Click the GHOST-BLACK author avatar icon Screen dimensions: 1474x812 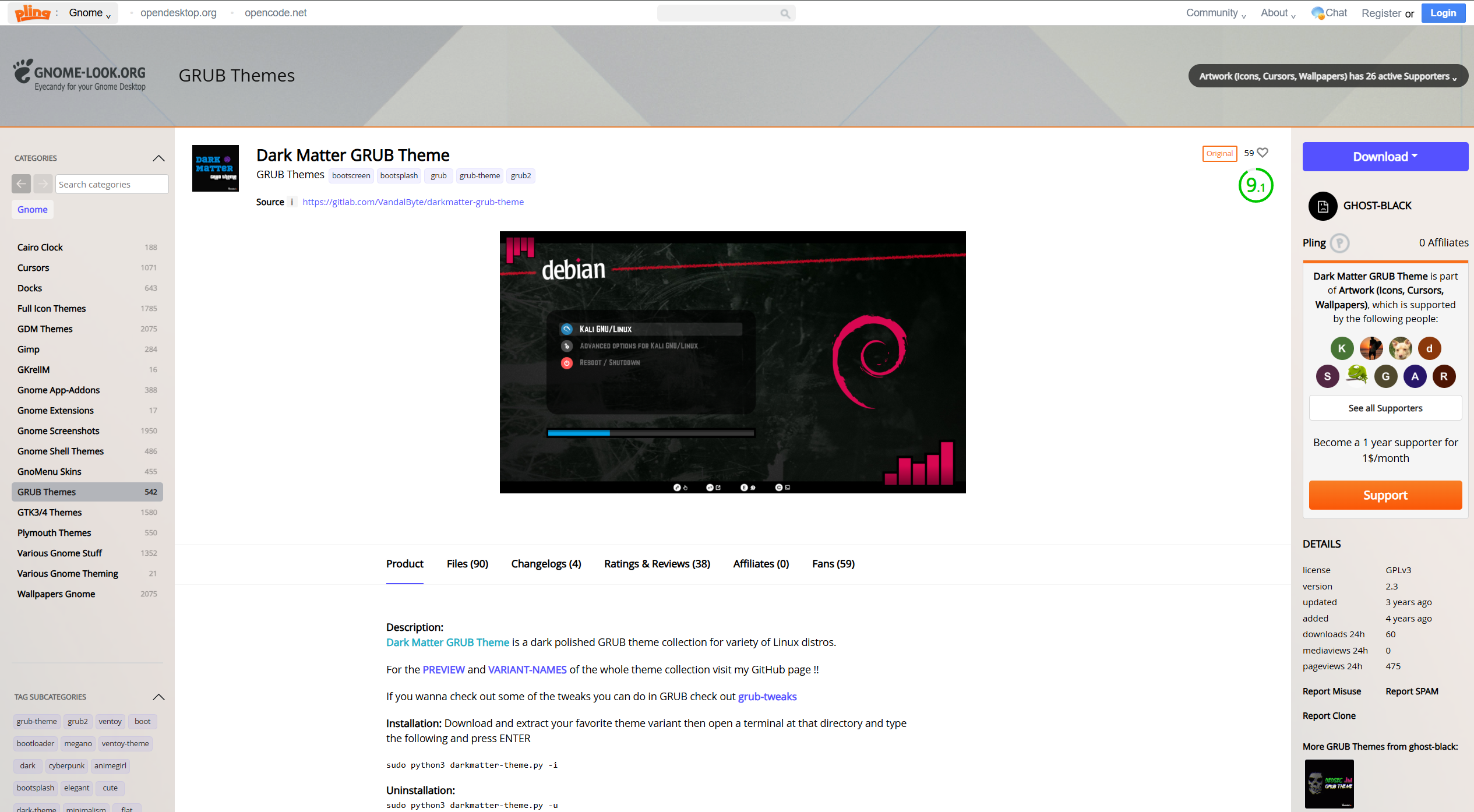point(1323,206)
